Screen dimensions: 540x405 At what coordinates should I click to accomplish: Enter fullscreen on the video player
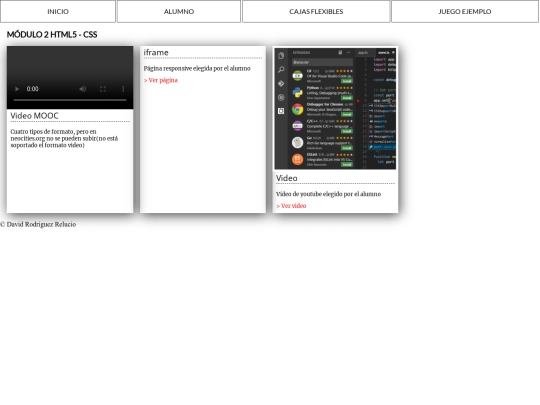click(x=103, y=89)
